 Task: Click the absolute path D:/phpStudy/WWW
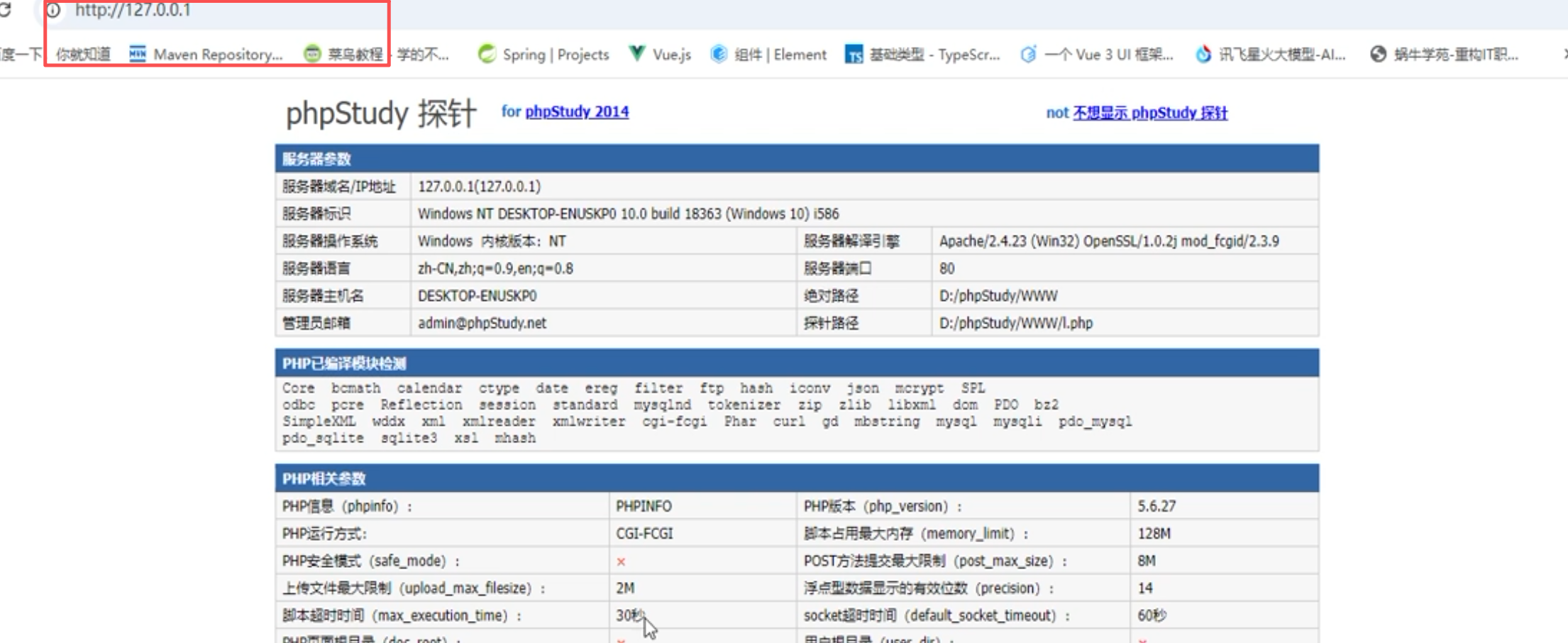click(x=998, y=296)
